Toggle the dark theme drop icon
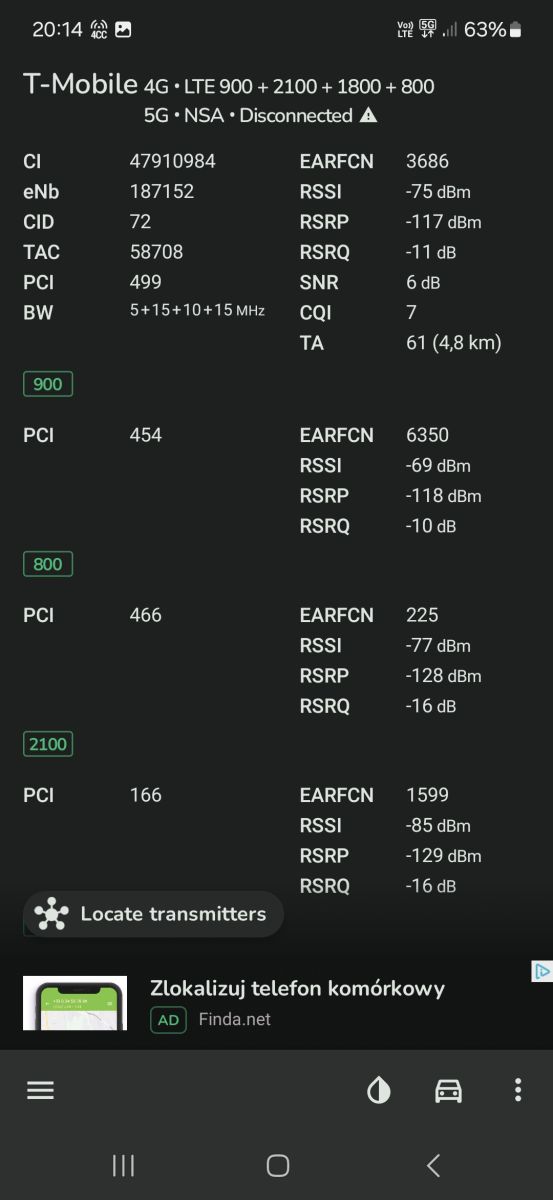 [379, 1090]
